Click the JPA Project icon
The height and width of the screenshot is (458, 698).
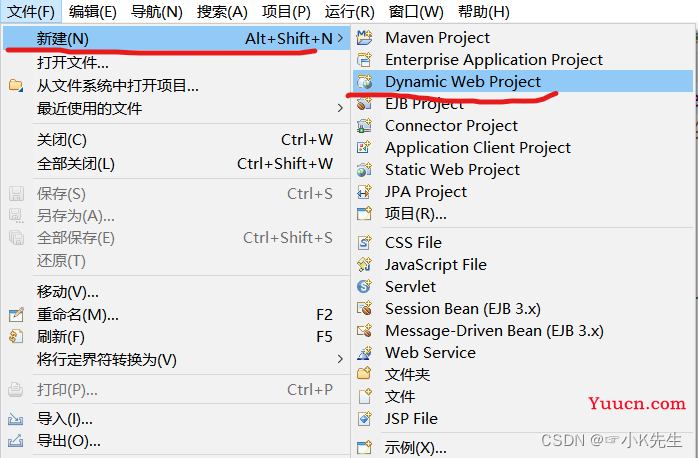365,192
